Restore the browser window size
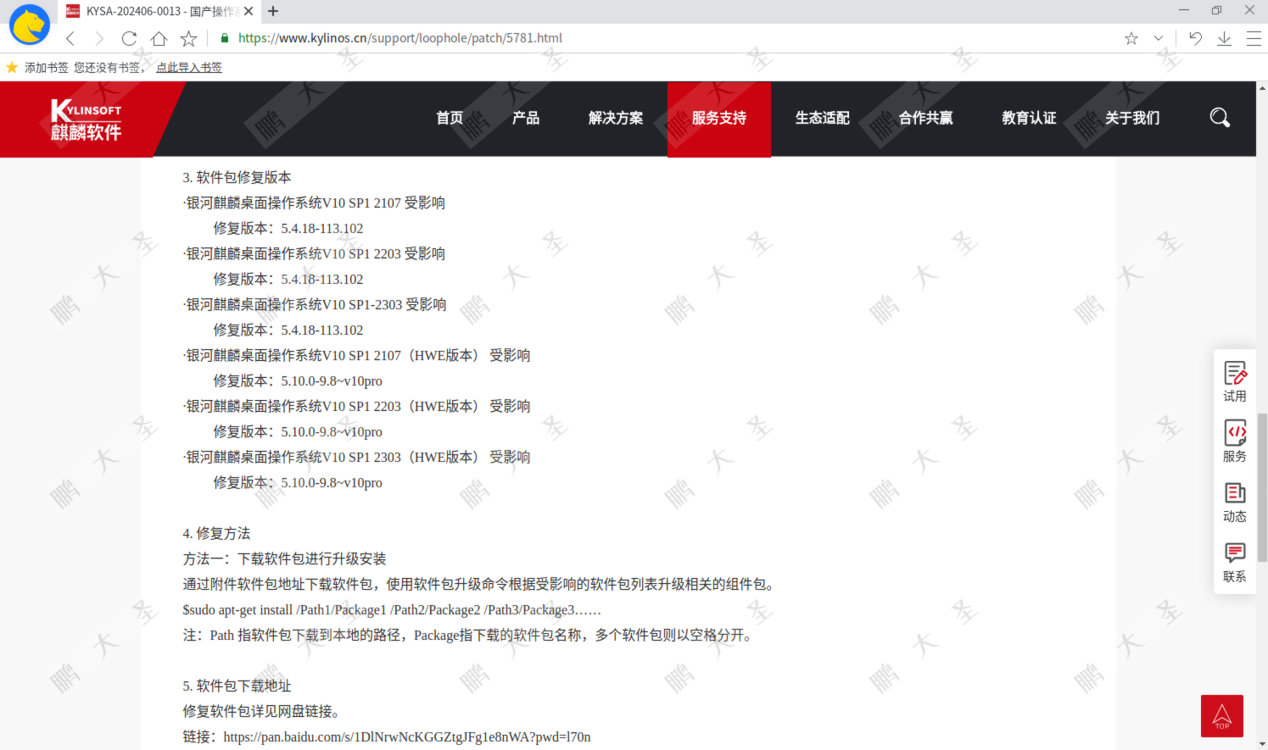 click(1217, 11)
